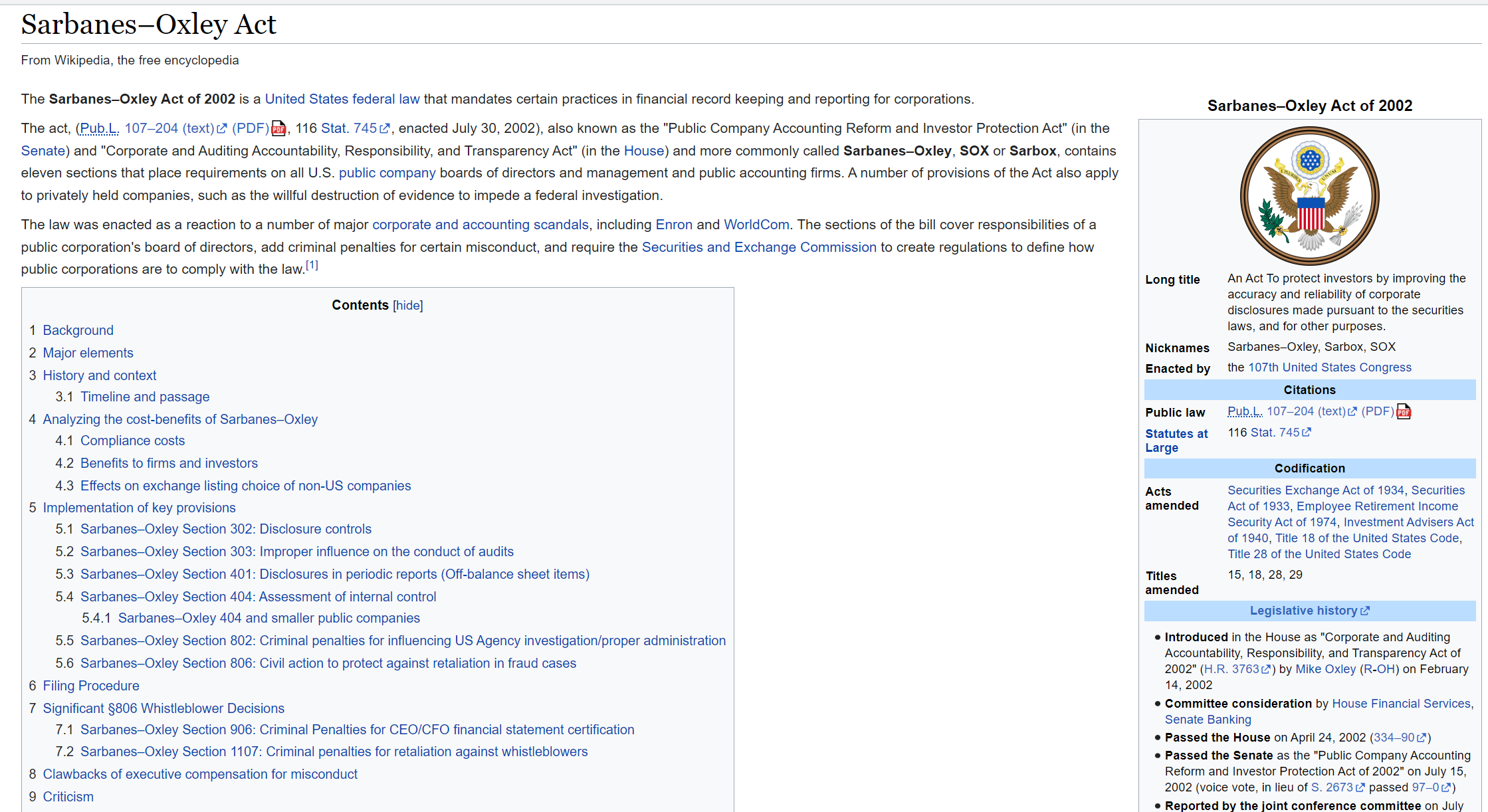Jump to Analyzing the cost-benefits section

click(x=180, y=419)
